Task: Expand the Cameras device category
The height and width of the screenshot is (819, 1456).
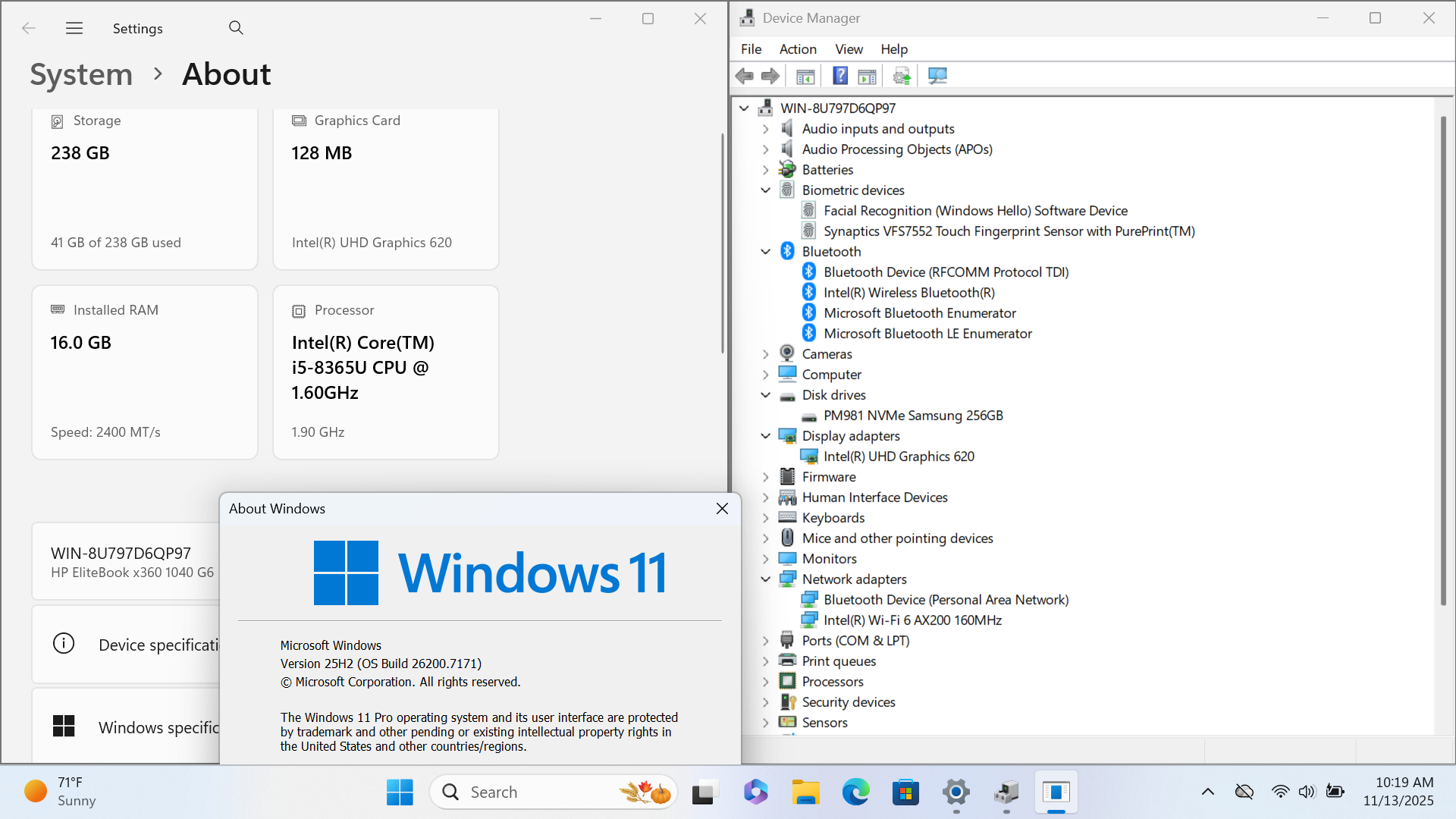Action: [x=766, y=354]
